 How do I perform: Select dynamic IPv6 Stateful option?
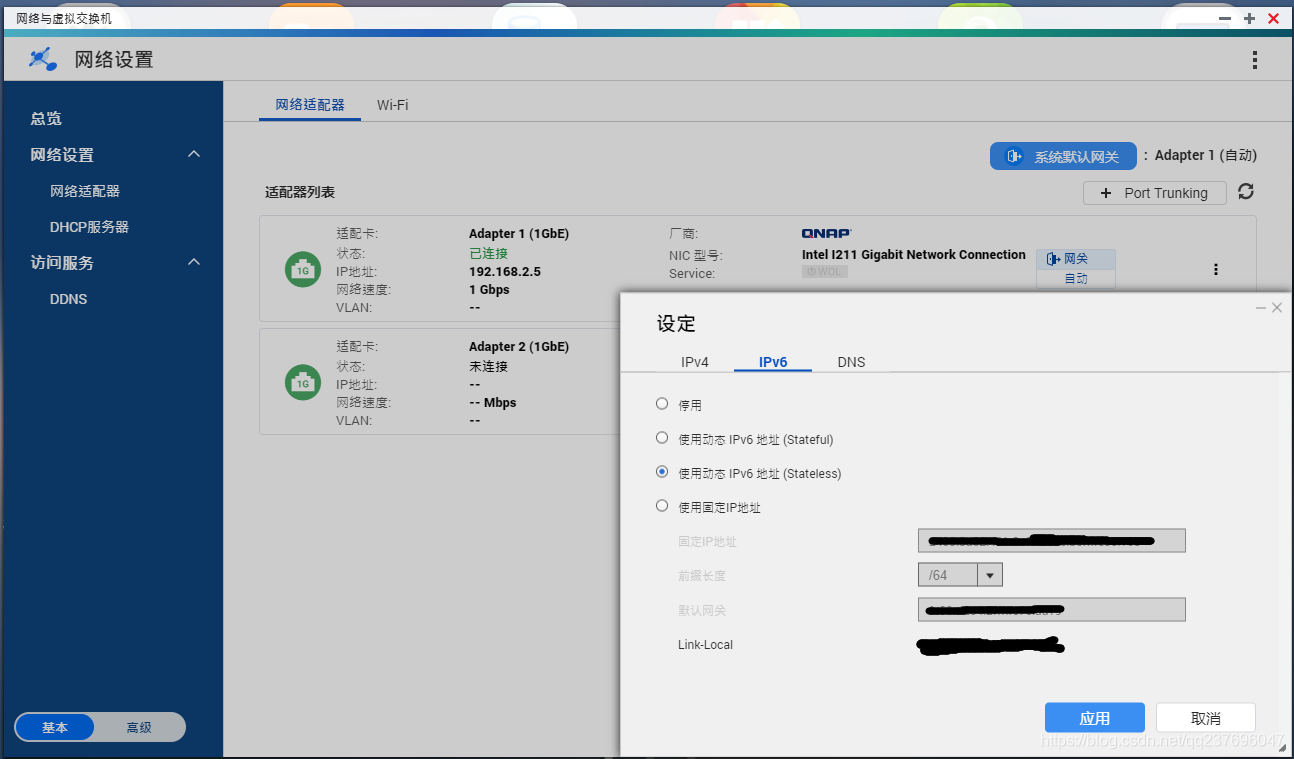tap(662, 438)
